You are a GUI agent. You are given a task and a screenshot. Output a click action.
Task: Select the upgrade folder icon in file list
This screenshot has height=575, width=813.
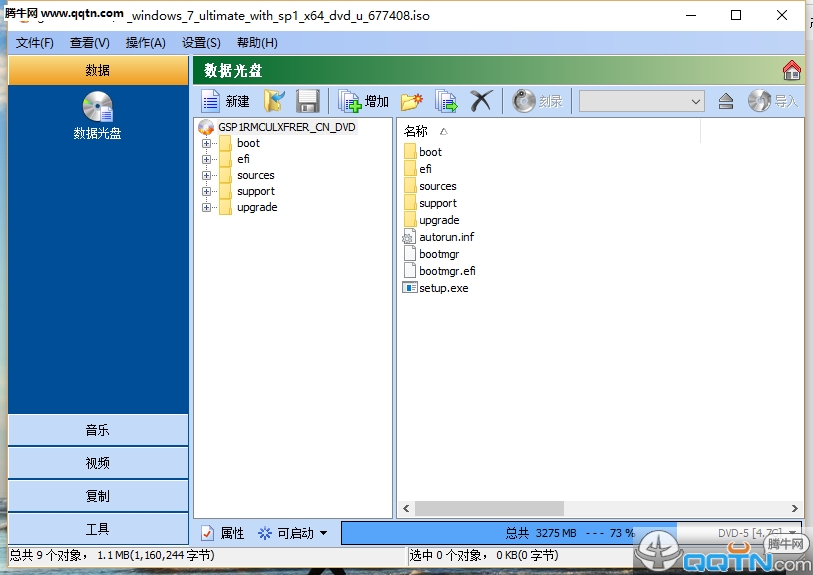point(410,220)
